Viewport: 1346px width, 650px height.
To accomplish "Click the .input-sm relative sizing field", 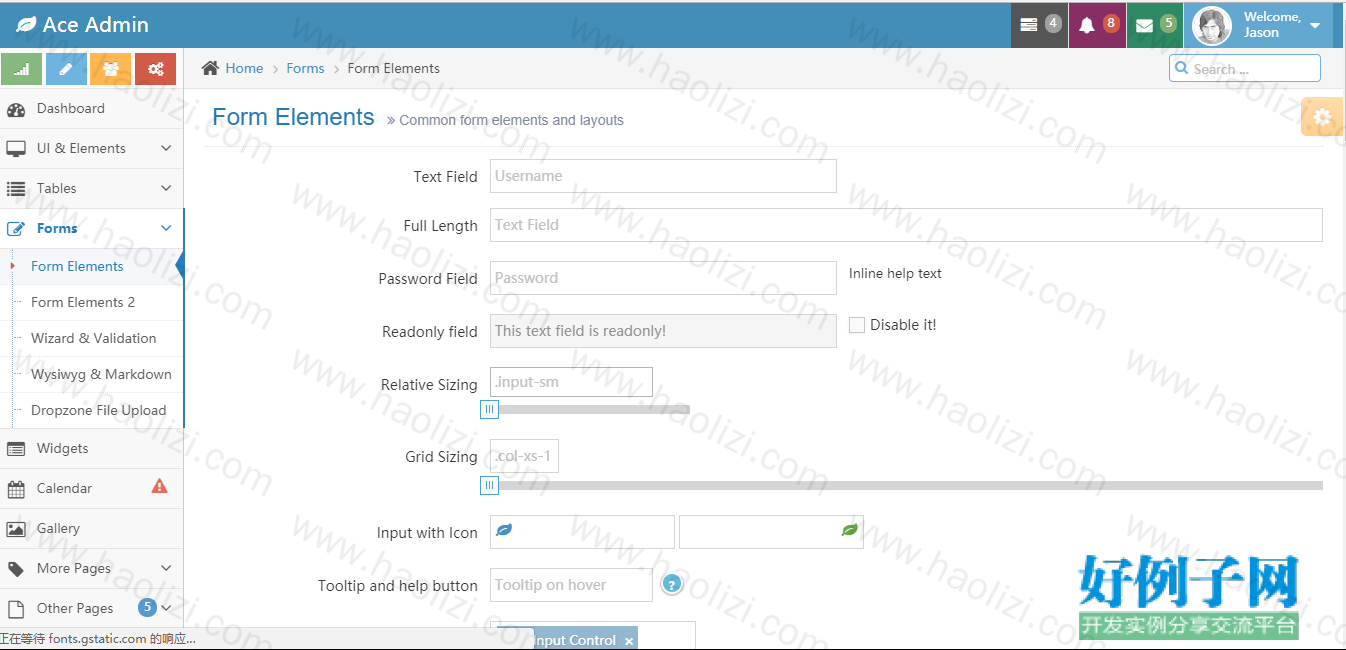I will (x=571, y=382).
